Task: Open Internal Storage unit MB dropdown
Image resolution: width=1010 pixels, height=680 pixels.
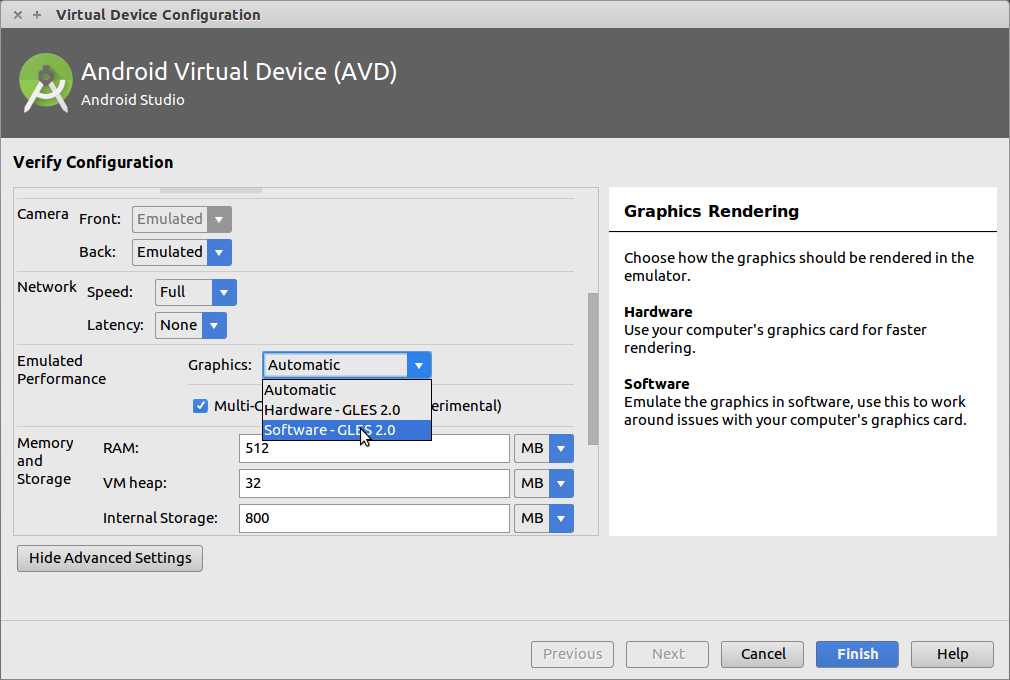Action: point(544,518)
